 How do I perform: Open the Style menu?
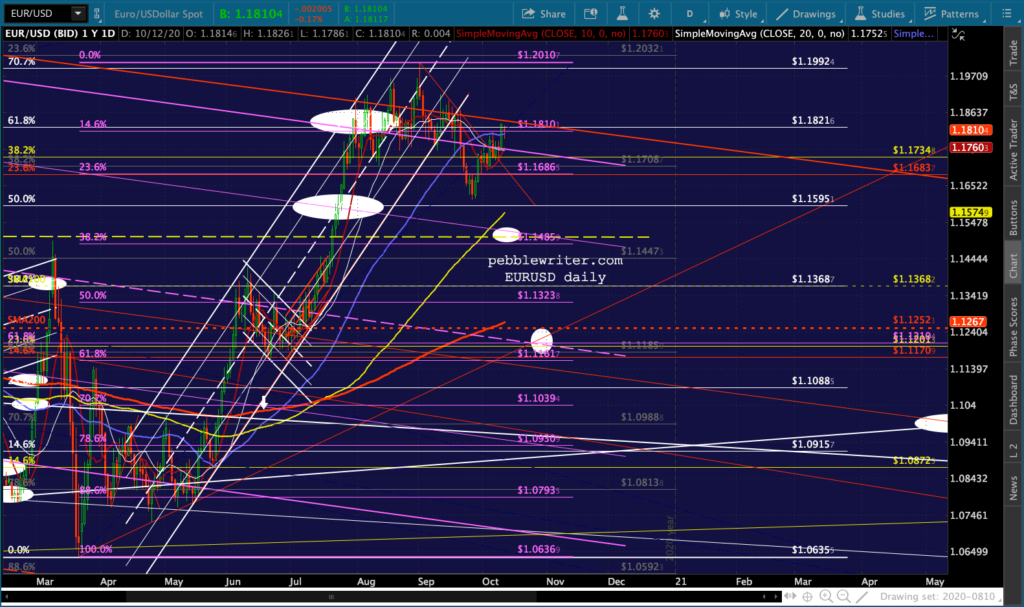(x=739, y=14)
